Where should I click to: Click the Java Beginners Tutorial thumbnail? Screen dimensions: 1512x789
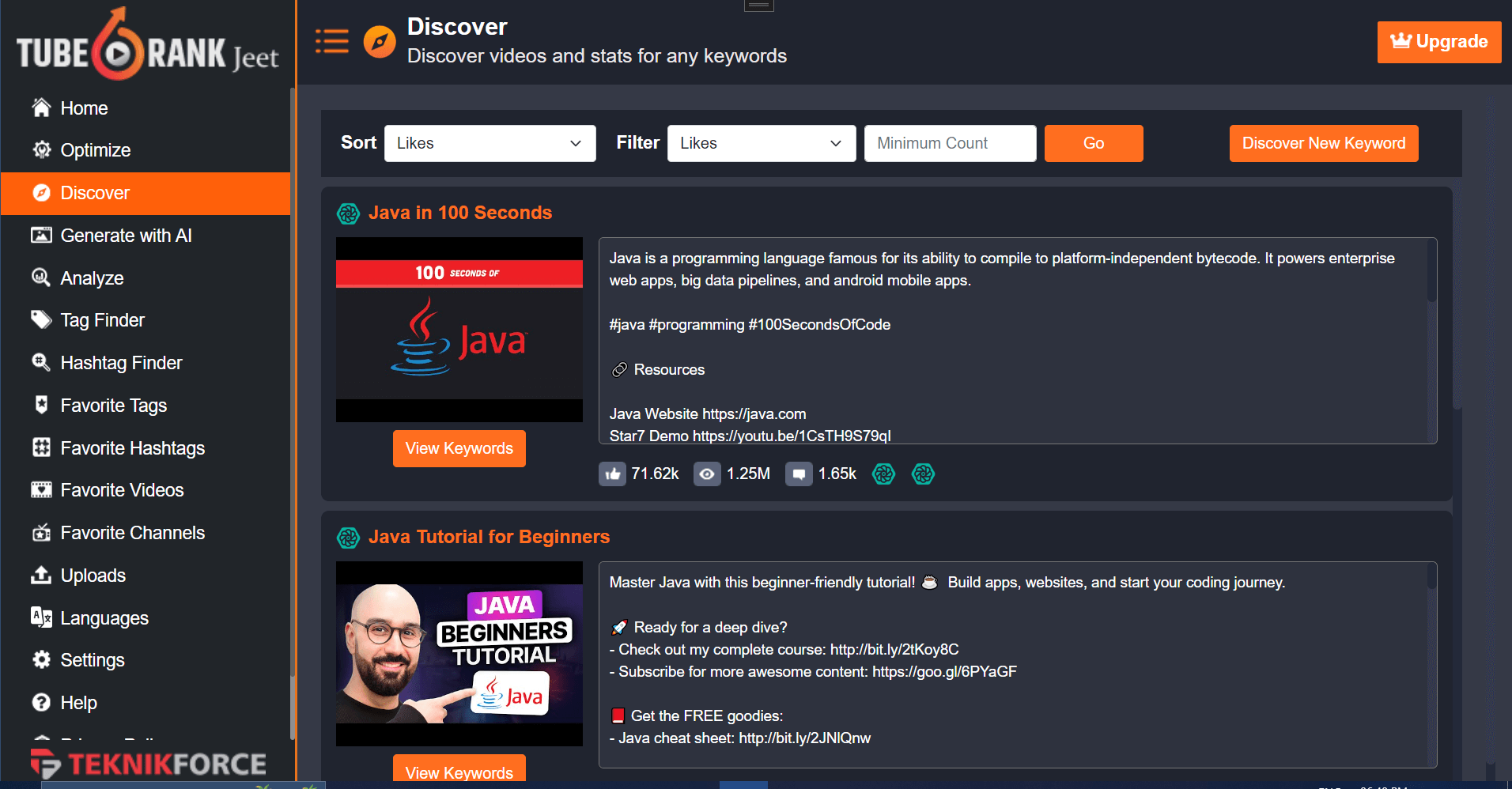tap(459, 654)
